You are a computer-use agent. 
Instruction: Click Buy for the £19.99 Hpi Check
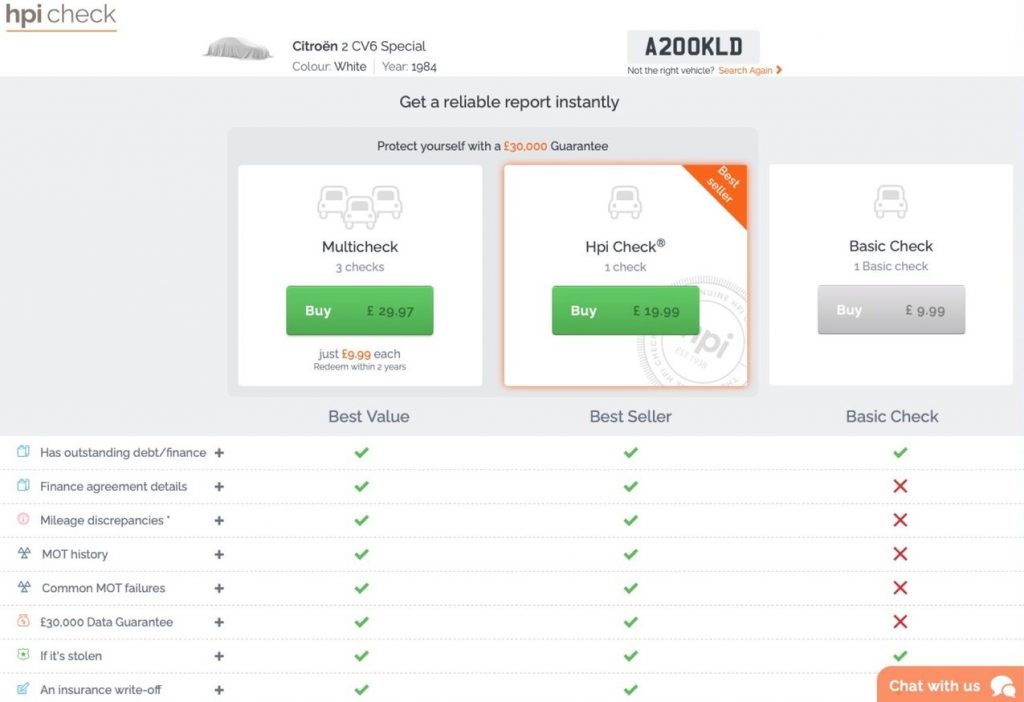(624, 310)
